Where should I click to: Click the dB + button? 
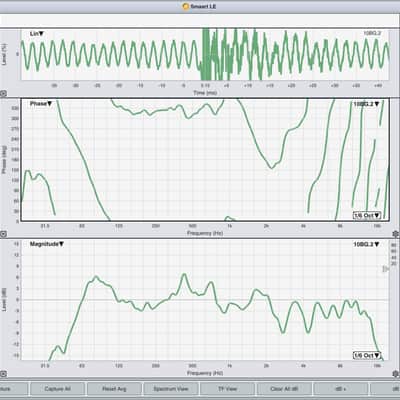pos(341,389)
